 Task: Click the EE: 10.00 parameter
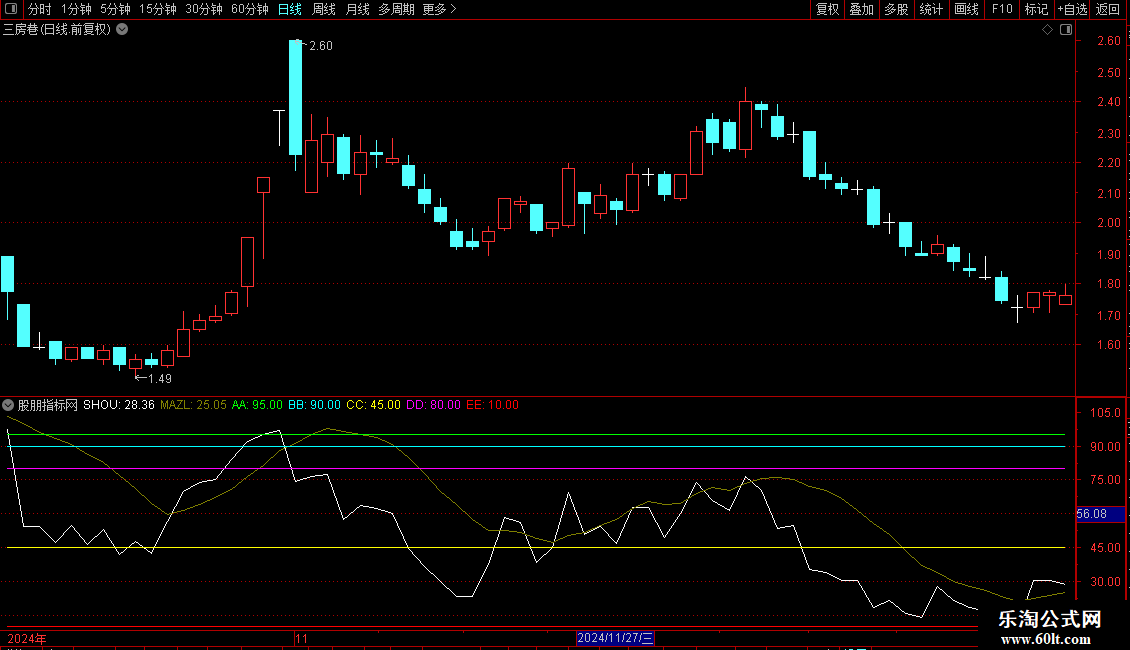pyautogui.click(x=492, y=405)
